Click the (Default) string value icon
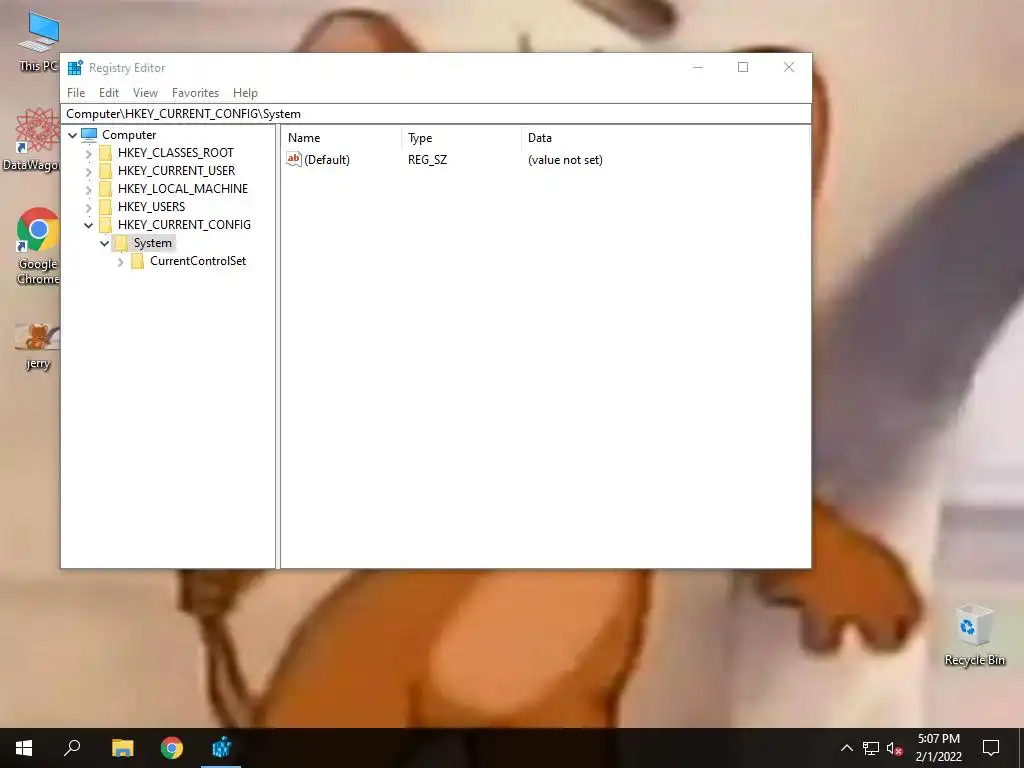The width and height of the screenshot is (1024, 768). click(294, 159)
